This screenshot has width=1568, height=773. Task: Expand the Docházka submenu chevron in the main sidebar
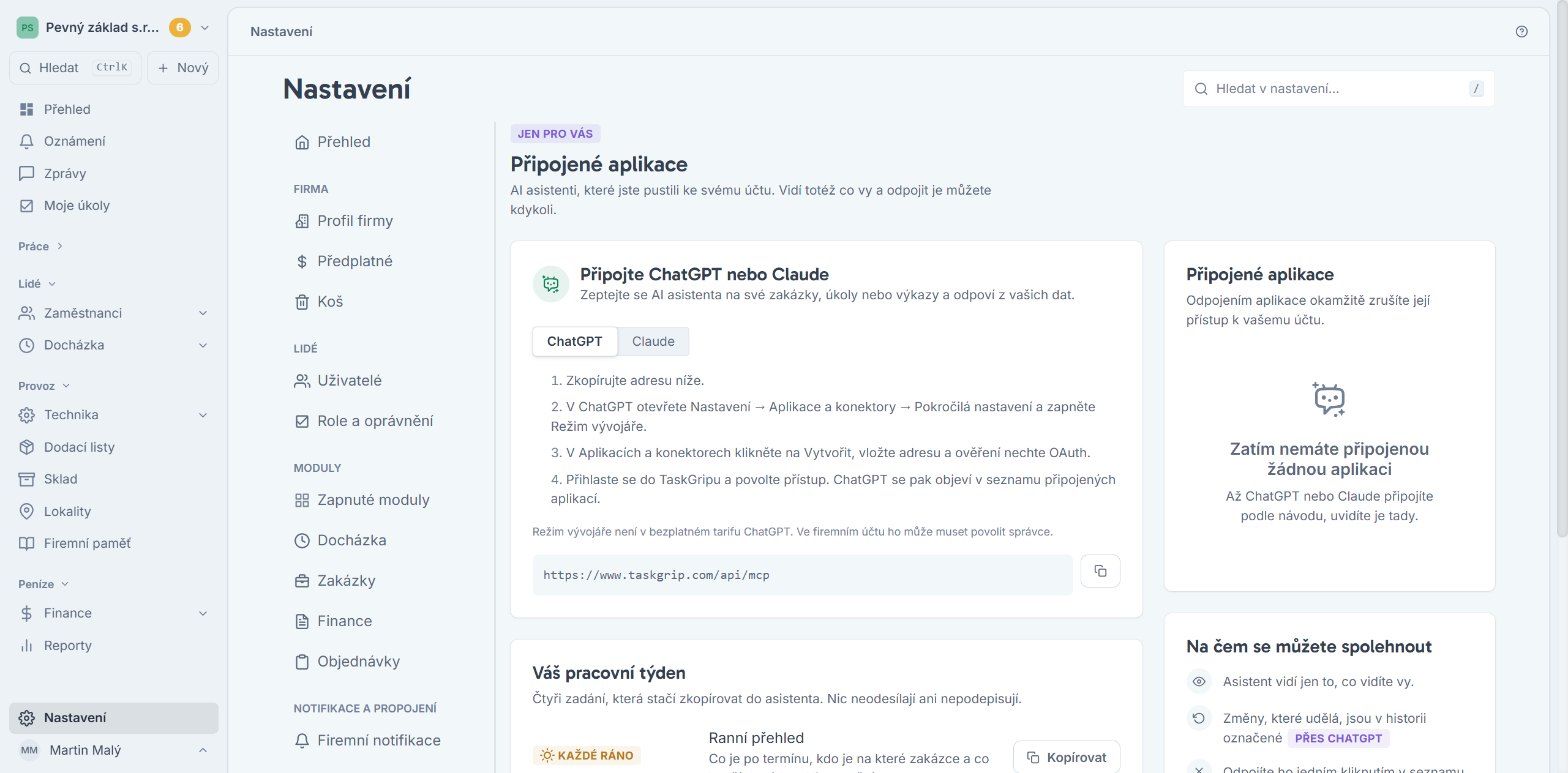coord(203,345)
